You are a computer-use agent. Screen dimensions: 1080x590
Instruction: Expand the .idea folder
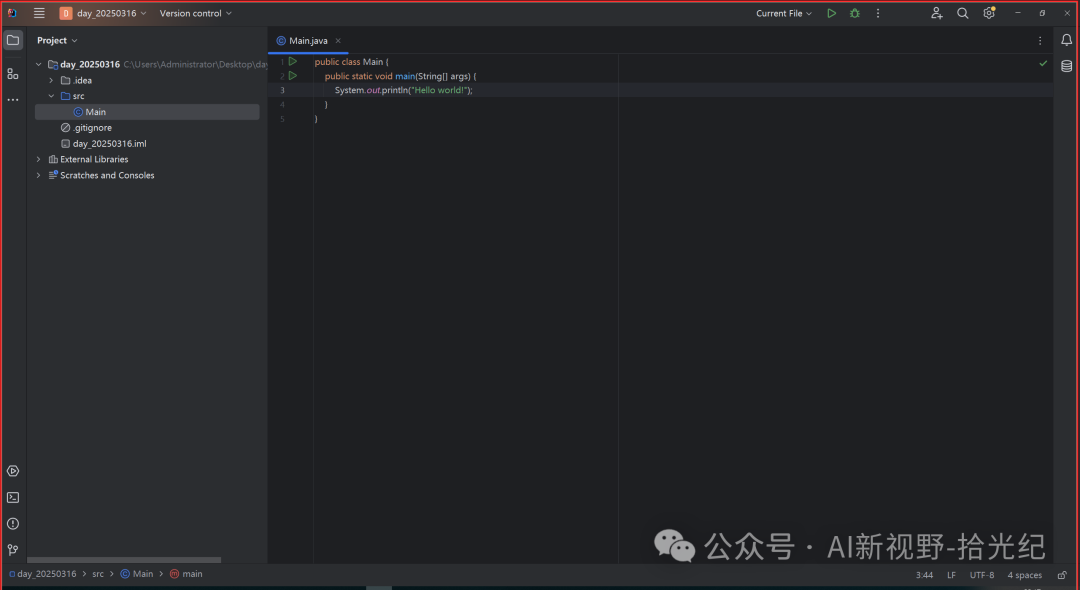[x=51, y=81]
